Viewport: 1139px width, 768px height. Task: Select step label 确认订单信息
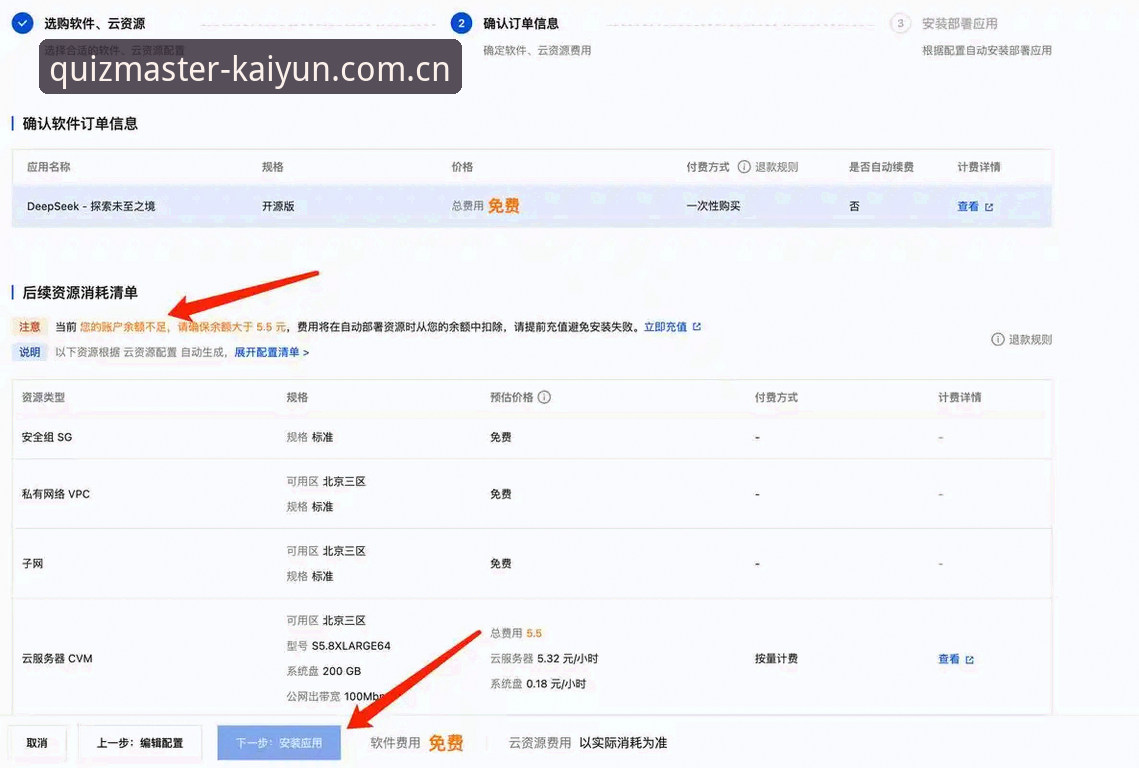coord(521,23)
